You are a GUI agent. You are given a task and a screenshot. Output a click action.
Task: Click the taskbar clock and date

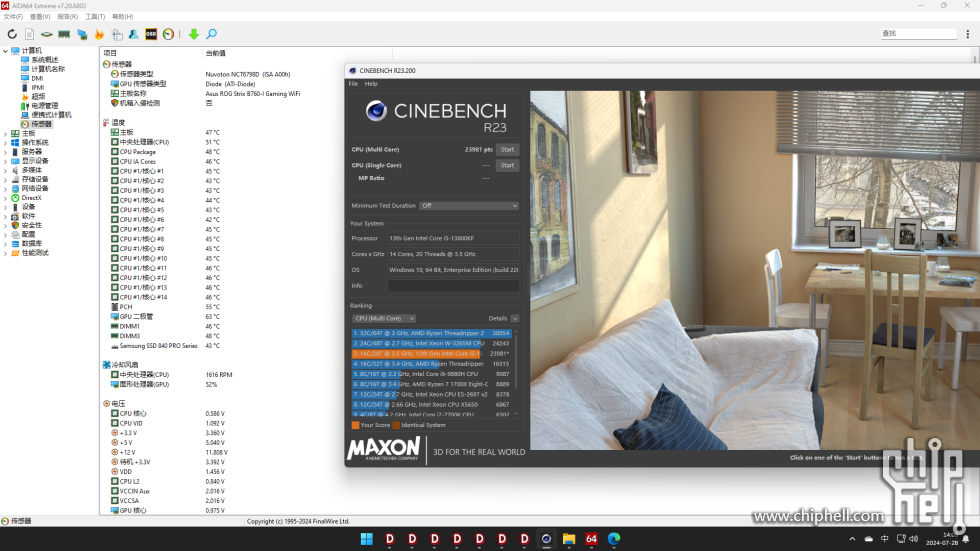point(942,539)
